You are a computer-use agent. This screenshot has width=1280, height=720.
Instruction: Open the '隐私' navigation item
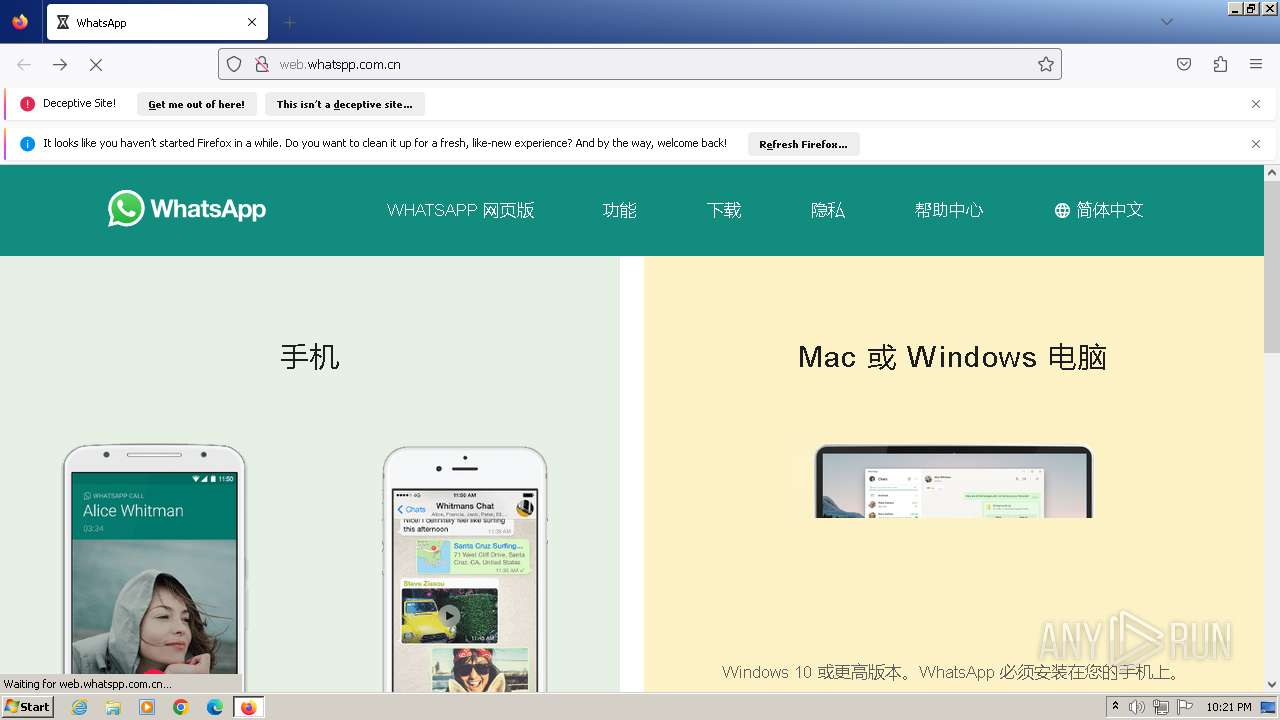click(828, 210)
